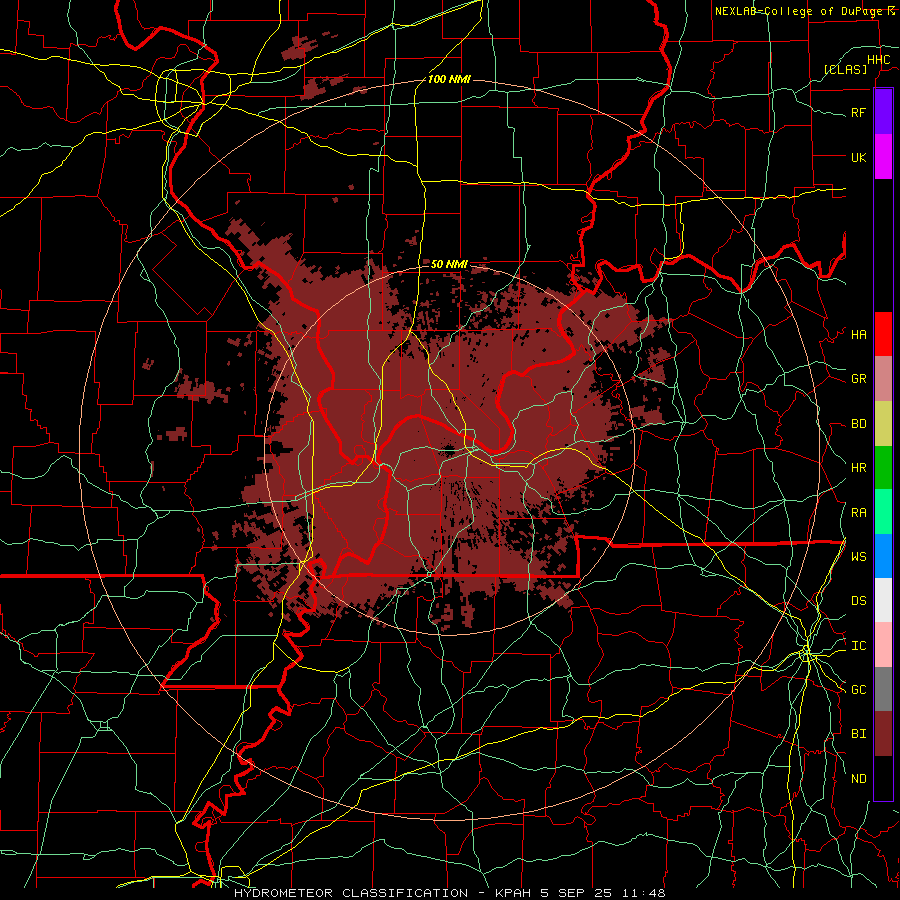Click the UK magenta legend swatch
Screen dimensions: 900x900
[x=883, y=157]
